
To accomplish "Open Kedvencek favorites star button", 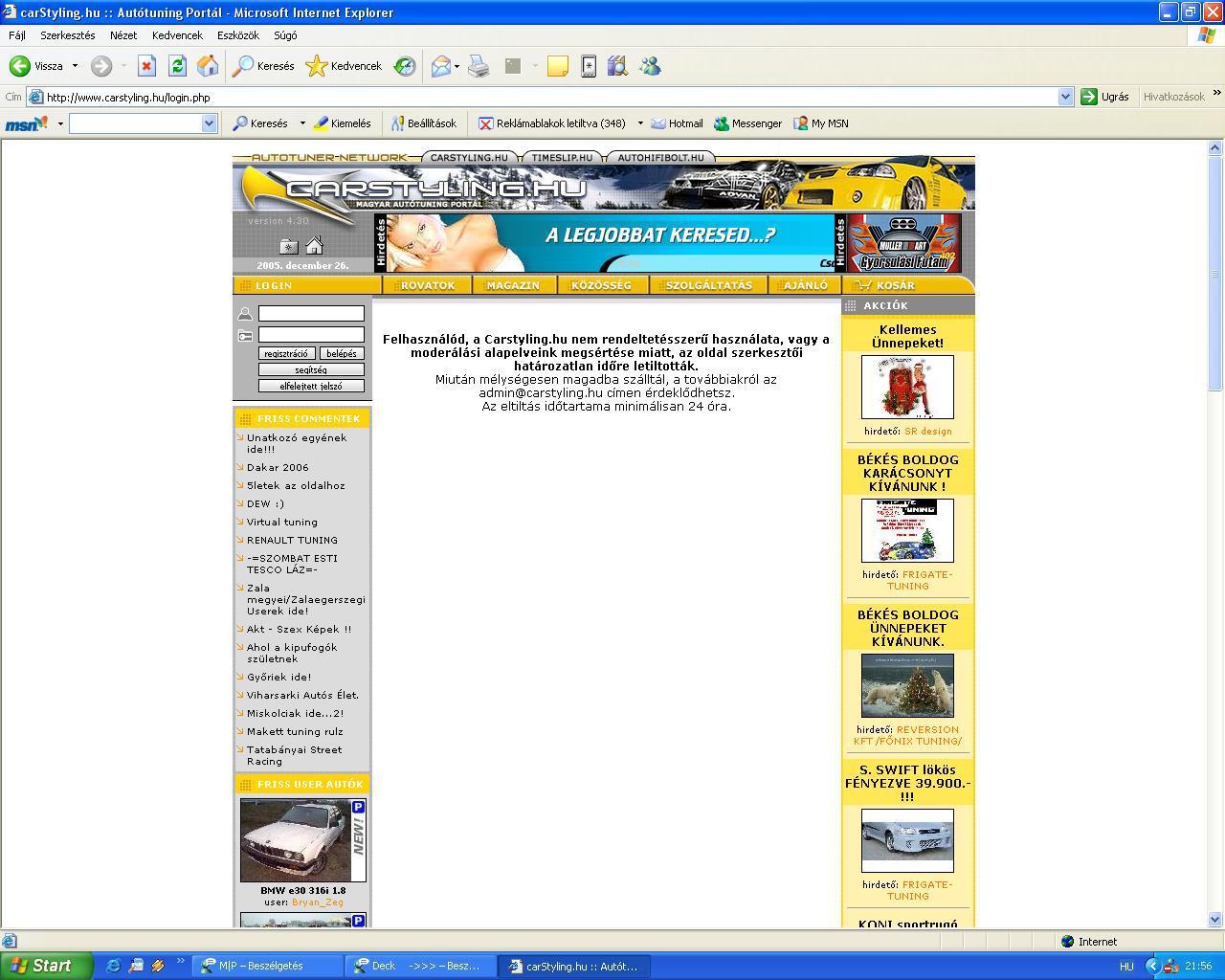I will click(x=344, y=66).
